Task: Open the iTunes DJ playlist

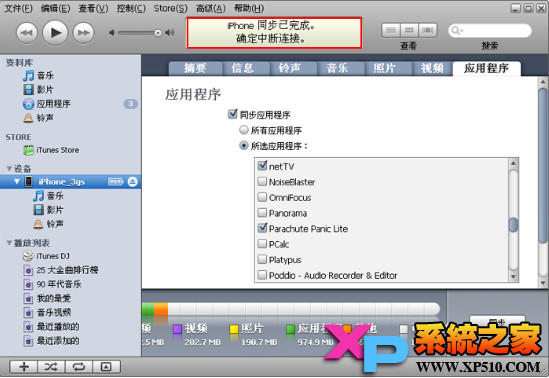Action: point(46,256)
